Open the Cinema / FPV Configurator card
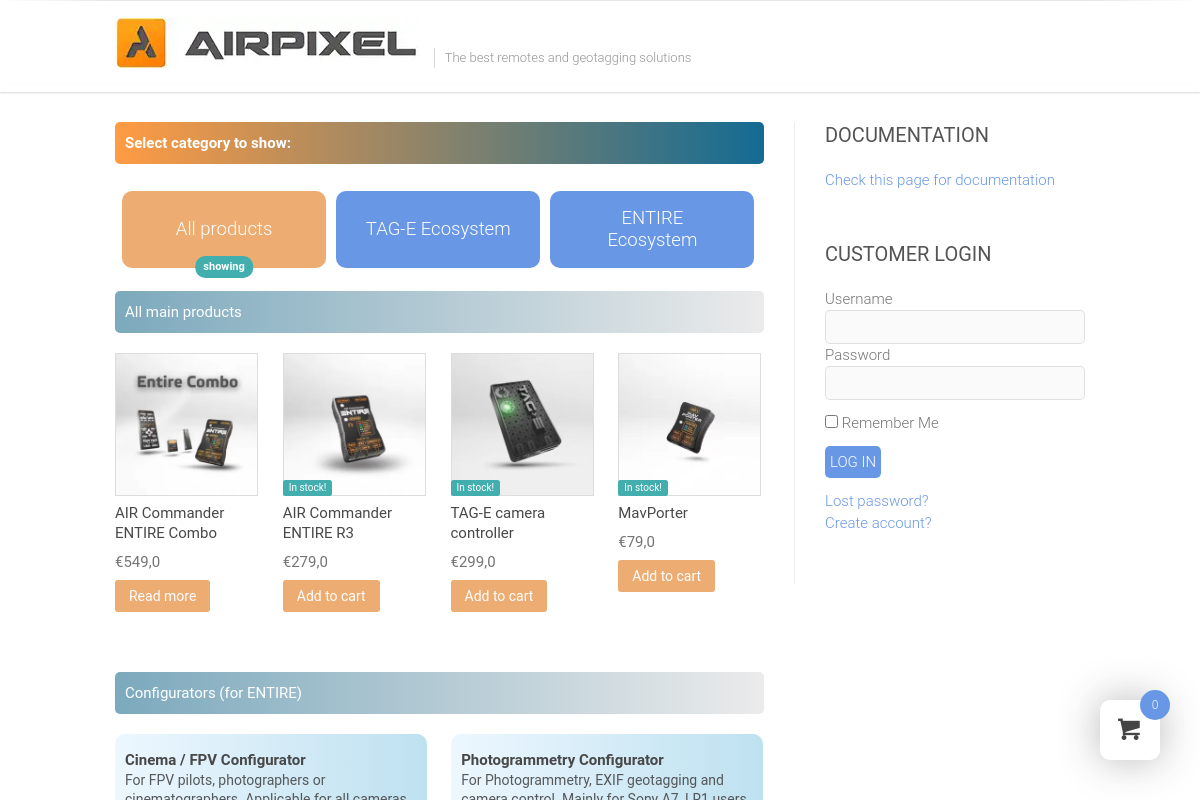Screen dimensions: 1200x800 [x=271, y=767]
